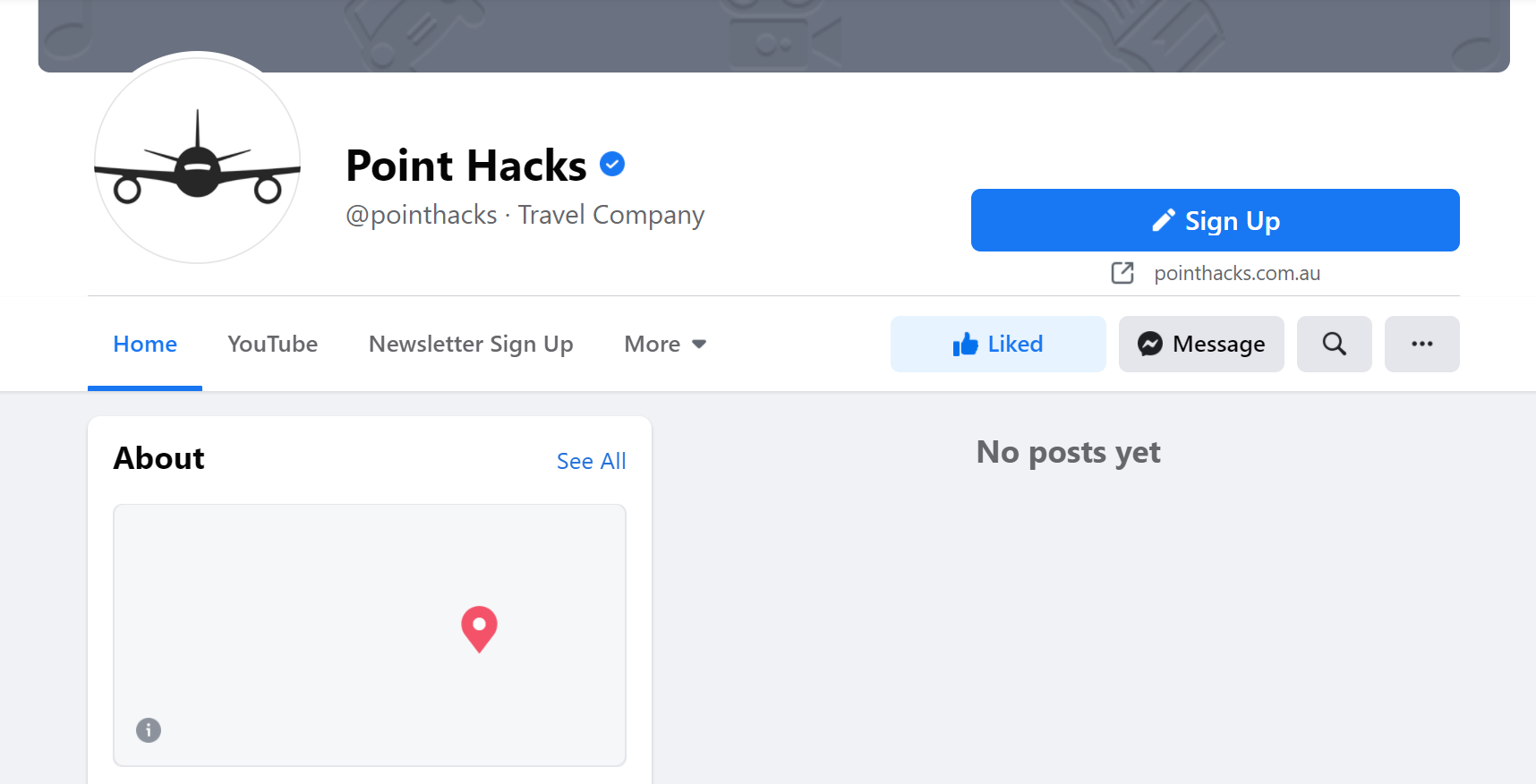The height and width of the screenshot is (784, 1536).
Task: Expand the More navigation menu
Action: tap(653, 344)
